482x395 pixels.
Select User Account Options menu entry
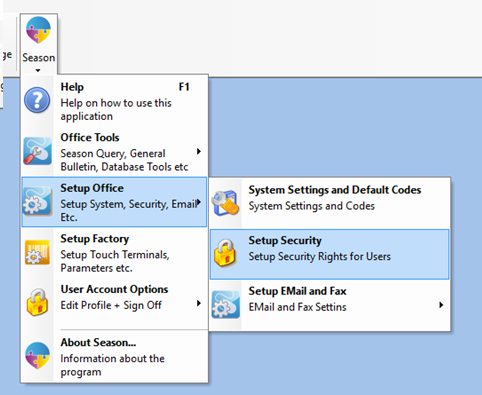[x=114, y=303]
